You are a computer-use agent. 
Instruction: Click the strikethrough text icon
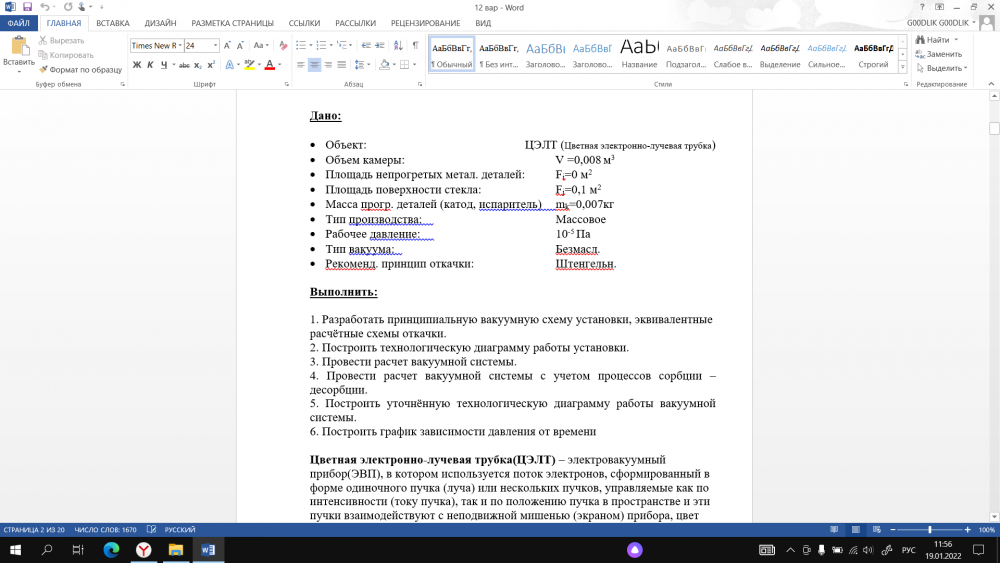184,65
